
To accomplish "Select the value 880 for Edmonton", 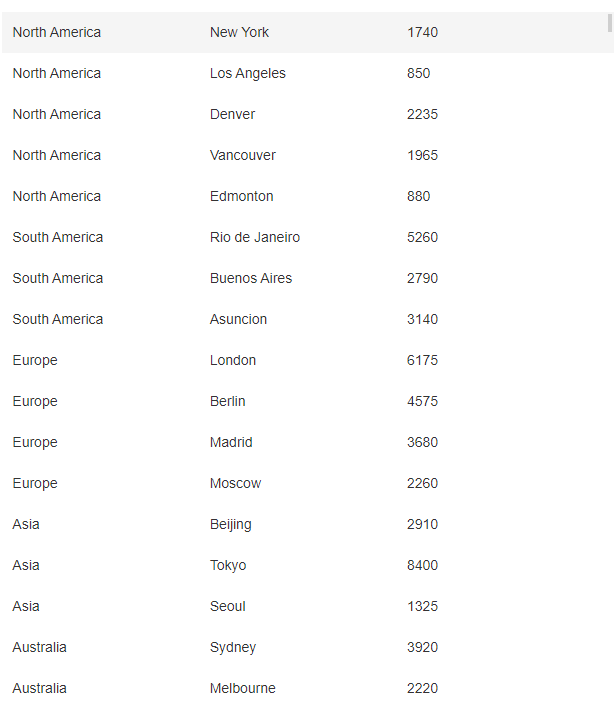I will (418, 196).
